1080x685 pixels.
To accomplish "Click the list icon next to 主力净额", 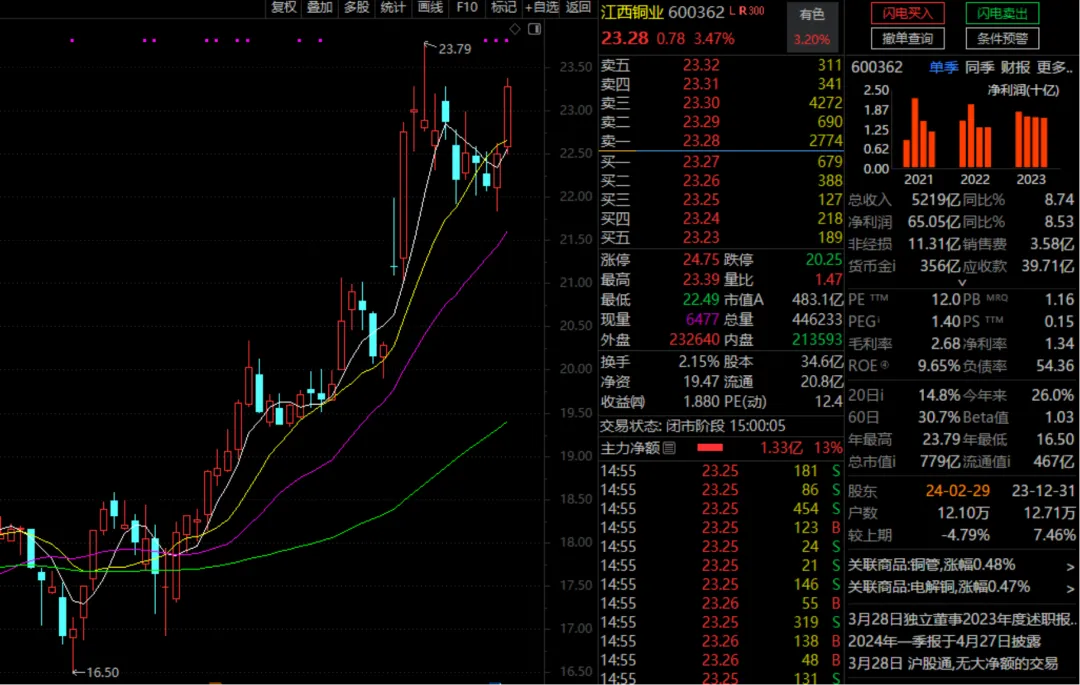I will (669, 448).
